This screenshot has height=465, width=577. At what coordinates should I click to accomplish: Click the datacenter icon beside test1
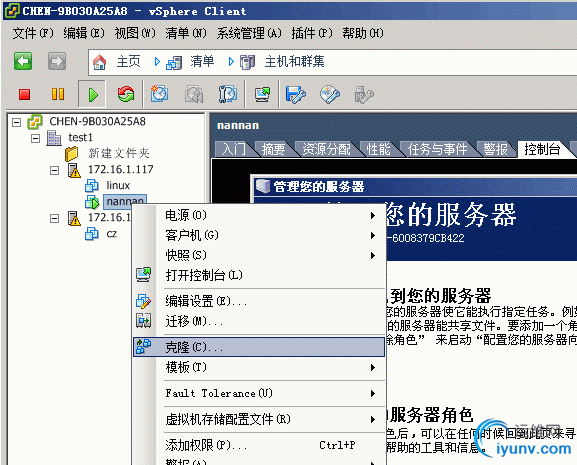click(x=54, y=138)
